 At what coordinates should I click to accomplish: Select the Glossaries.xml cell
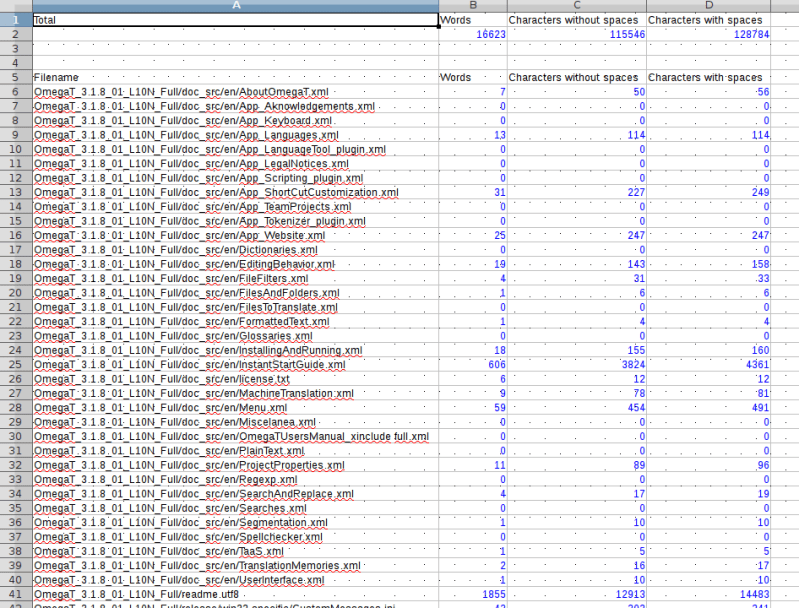[235, 336]
